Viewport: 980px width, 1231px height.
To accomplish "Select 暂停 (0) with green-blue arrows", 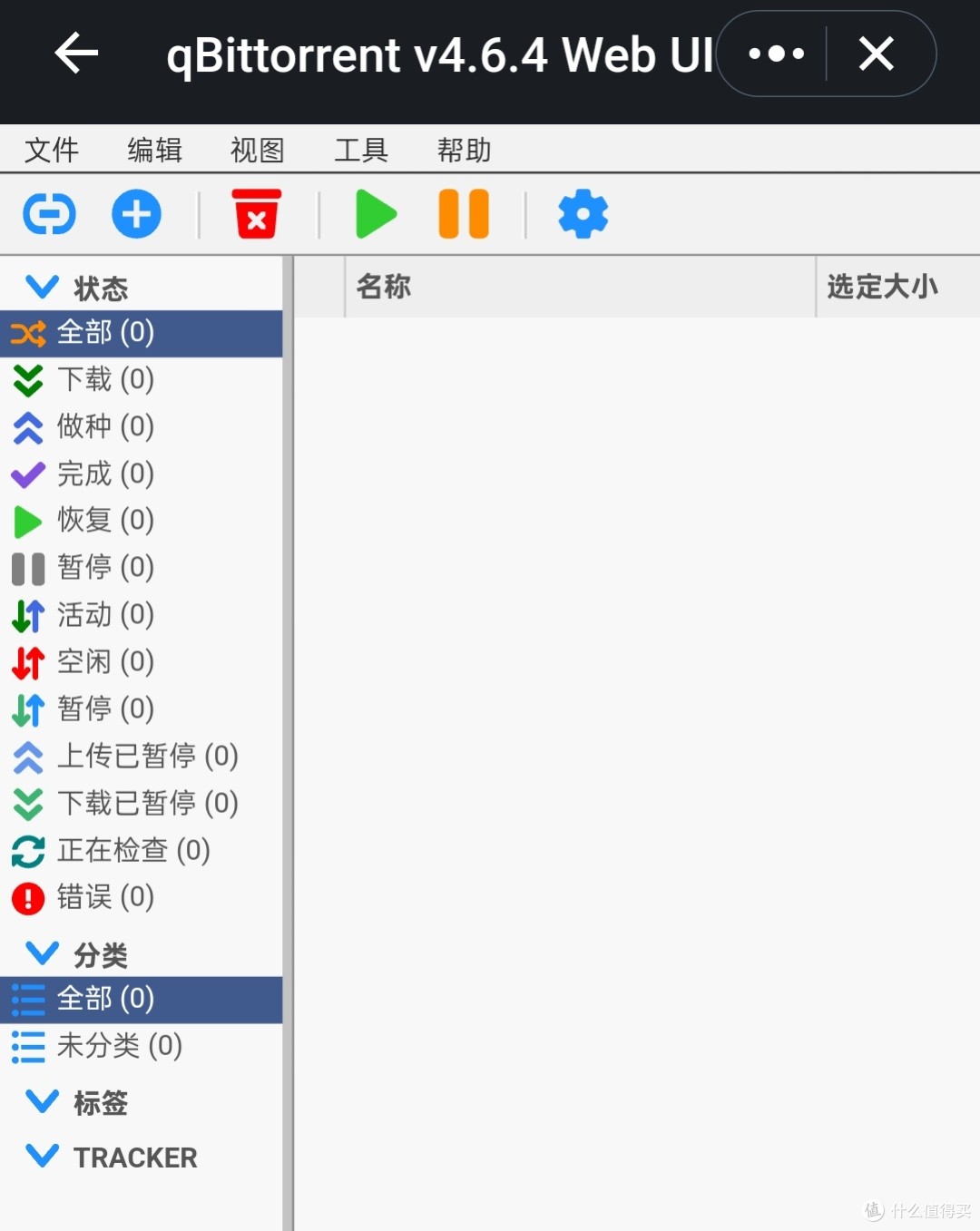I will [x=142, y=710].
